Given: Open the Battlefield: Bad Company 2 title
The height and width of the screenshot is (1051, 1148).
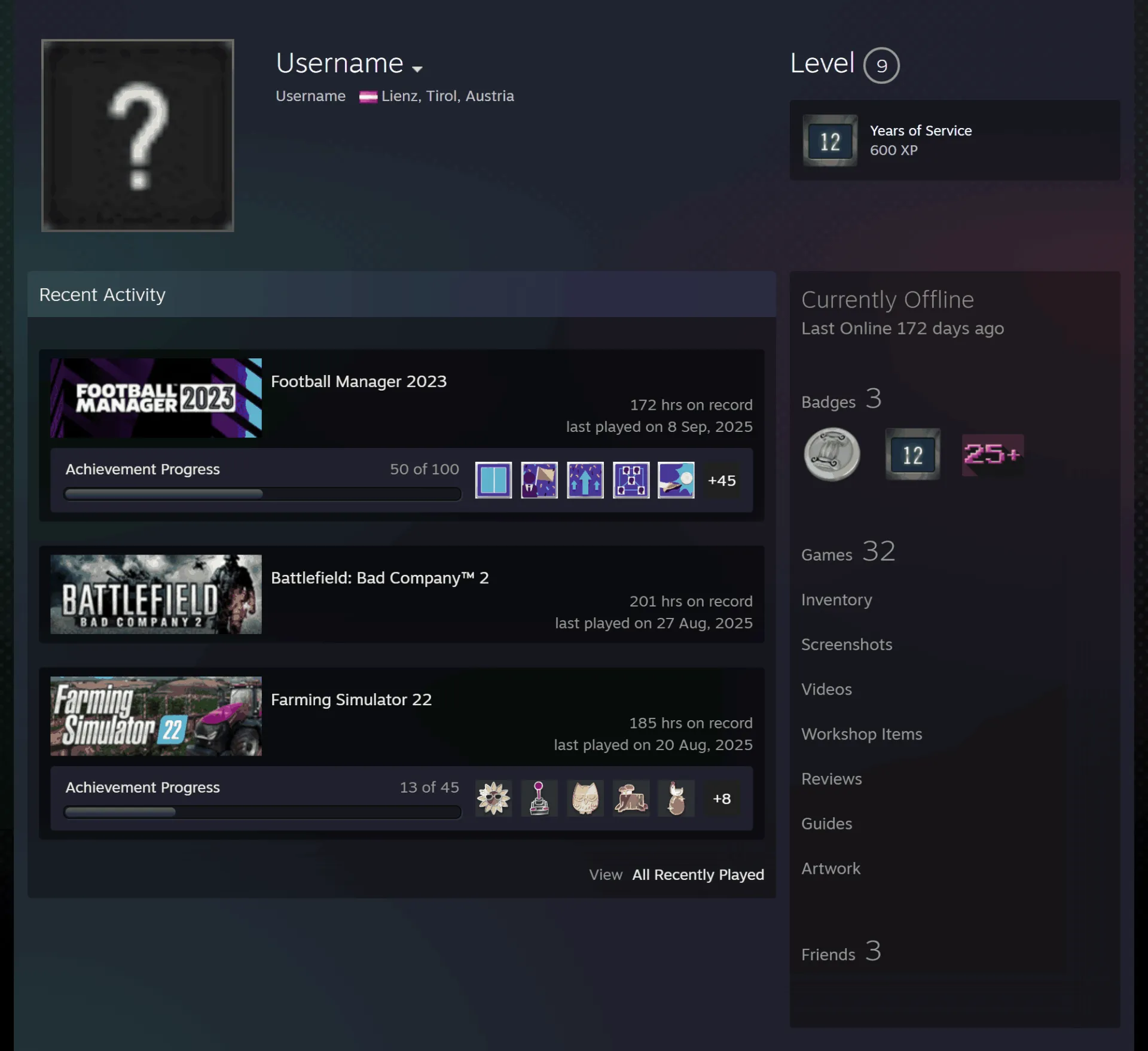Looking at the screenshot, I should [380, 578].
